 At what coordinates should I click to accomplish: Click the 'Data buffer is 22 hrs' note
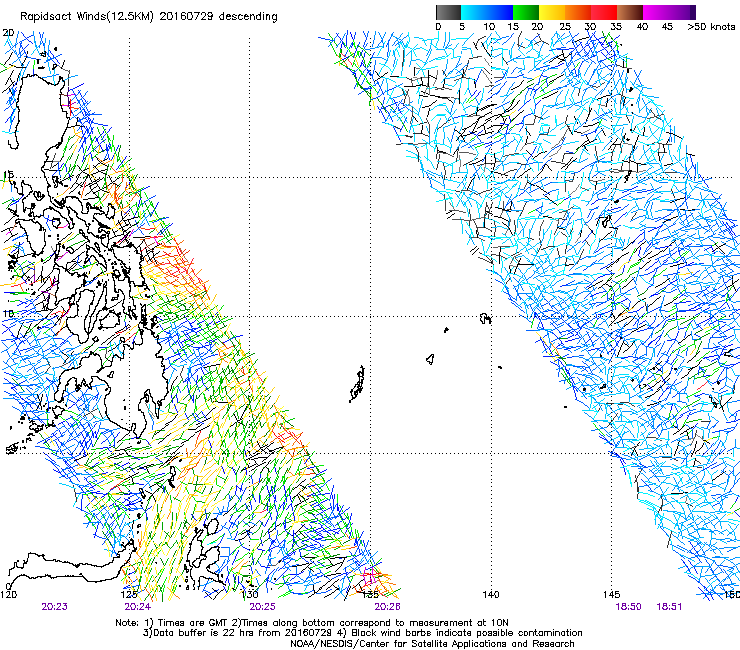(x=363, y=633)
